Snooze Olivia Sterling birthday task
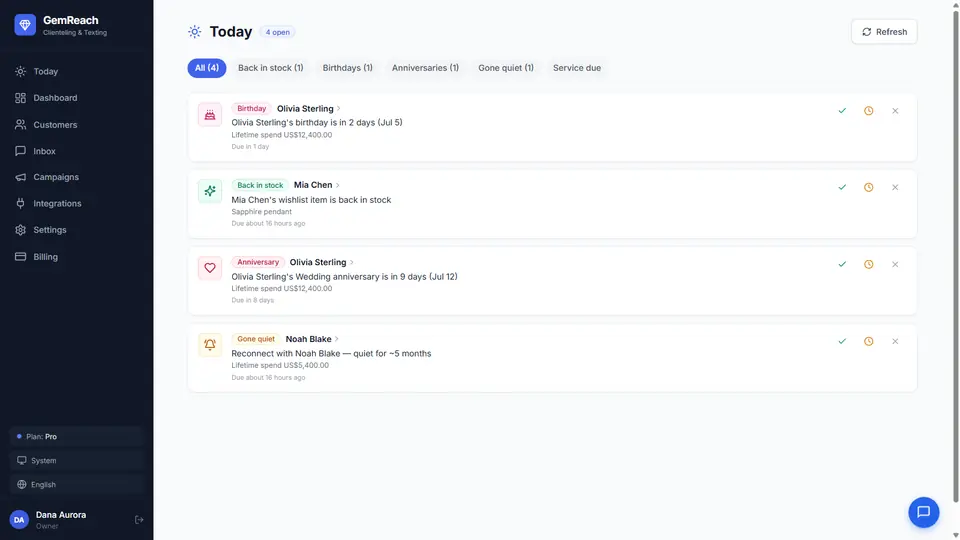The width and height of the screenshot is (960, 540). 869,111
